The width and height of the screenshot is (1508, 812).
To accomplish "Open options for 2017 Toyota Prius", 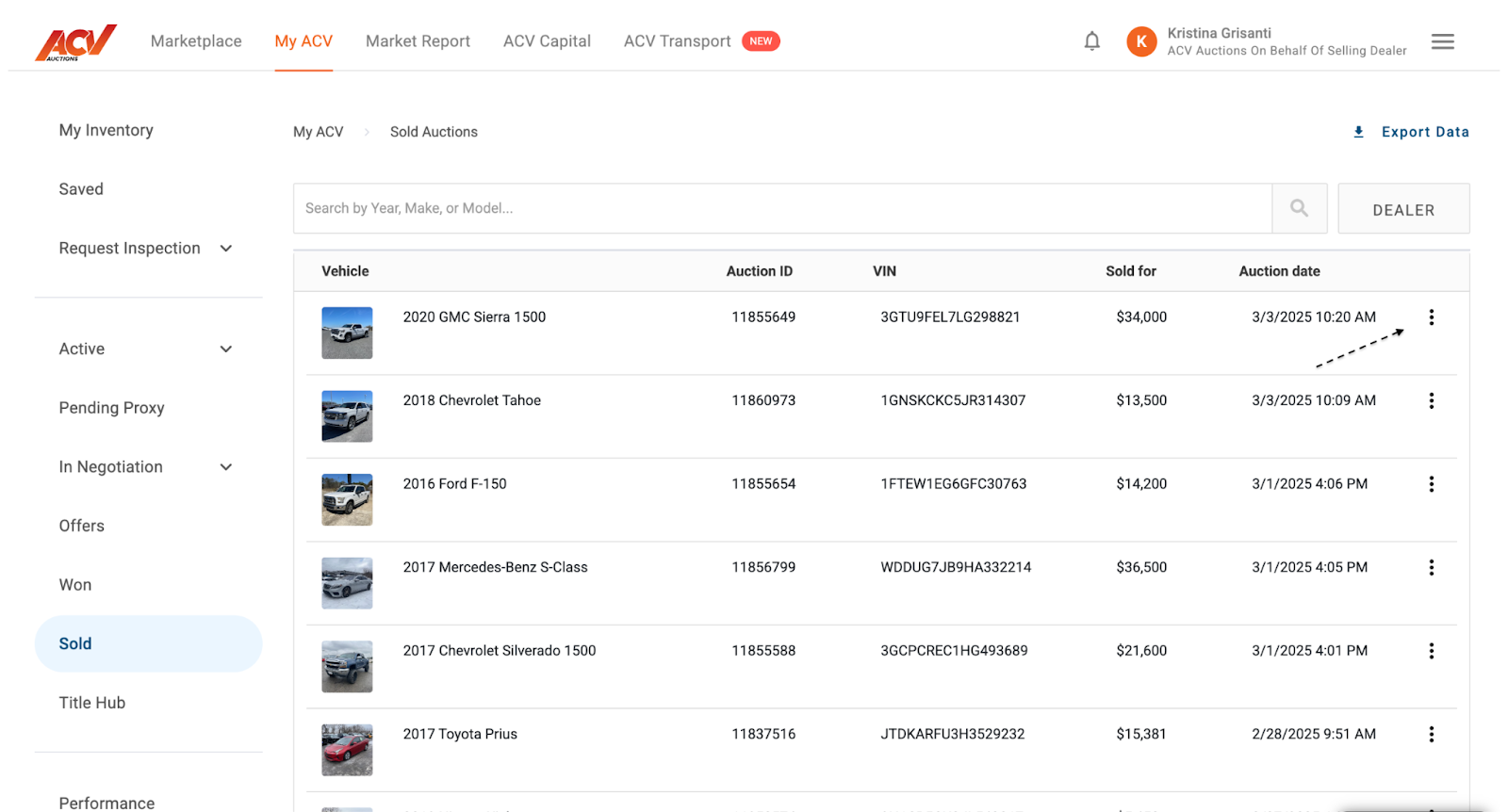I will (x=1431, y=734).
